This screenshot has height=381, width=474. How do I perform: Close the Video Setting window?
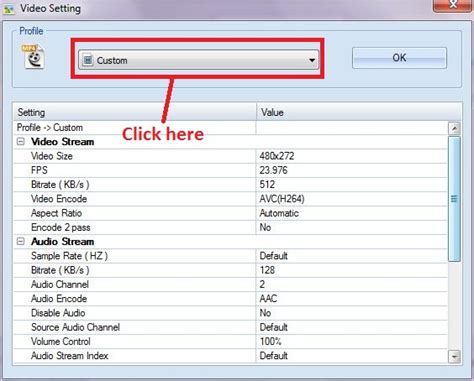point(453,5)
